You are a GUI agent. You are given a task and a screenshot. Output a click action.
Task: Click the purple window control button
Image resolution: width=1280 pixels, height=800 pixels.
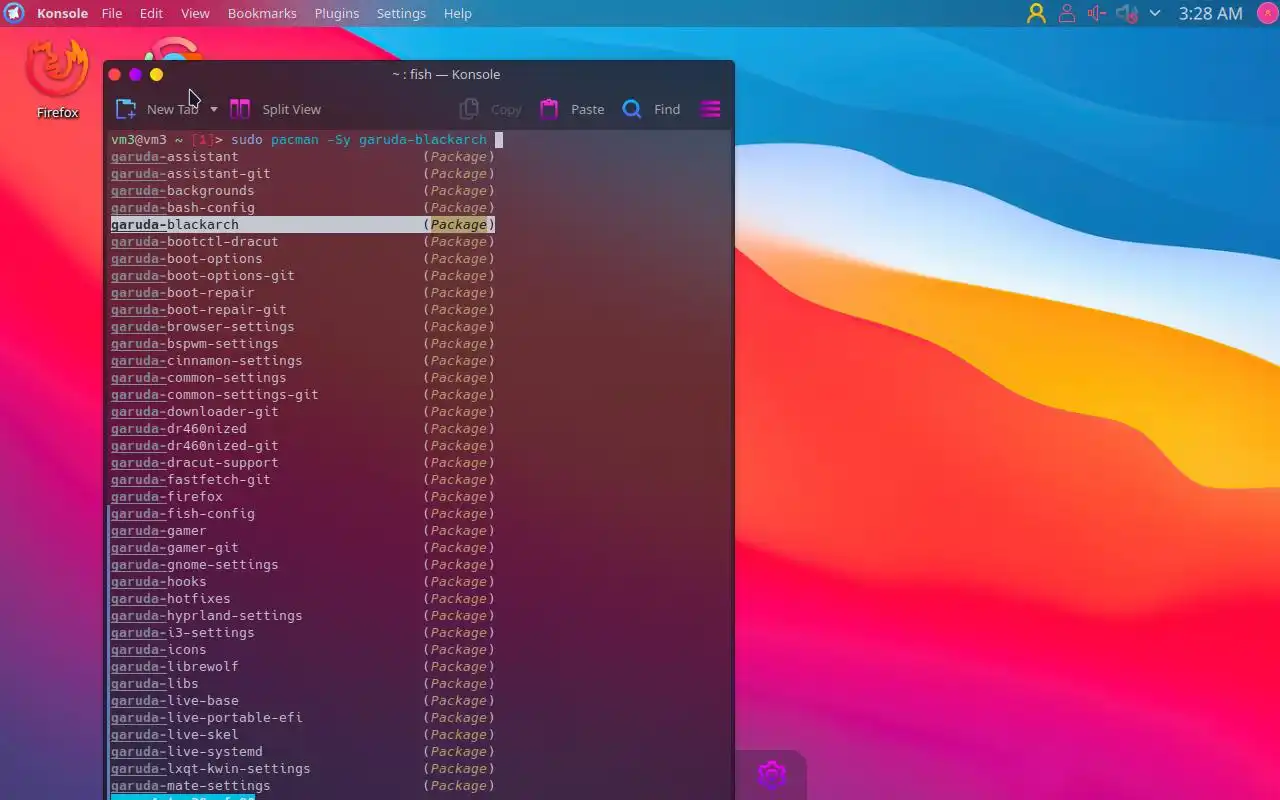click(135, 74)
